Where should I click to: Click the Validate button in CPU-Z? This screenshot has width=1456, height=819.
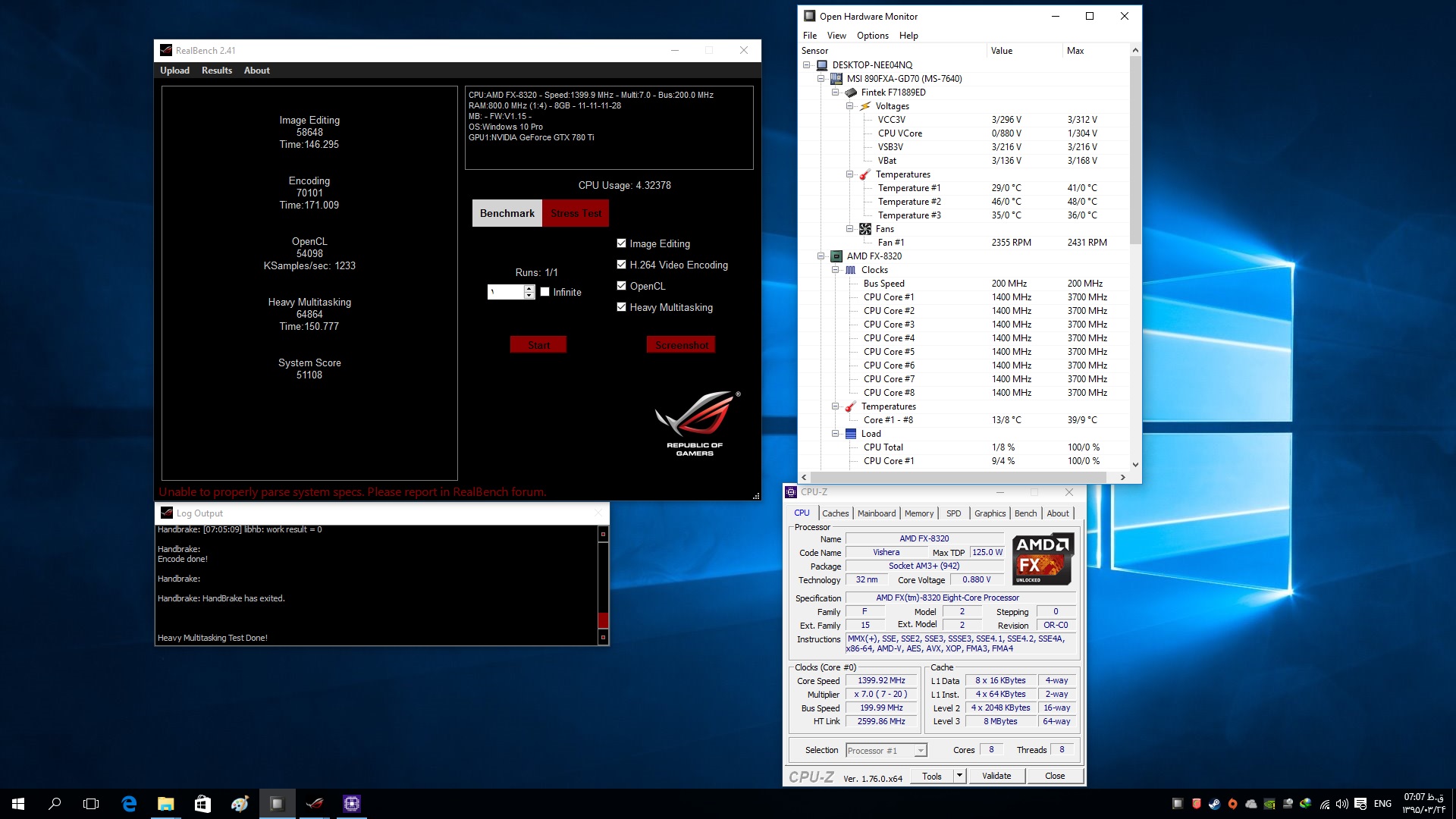click(996, 776)
